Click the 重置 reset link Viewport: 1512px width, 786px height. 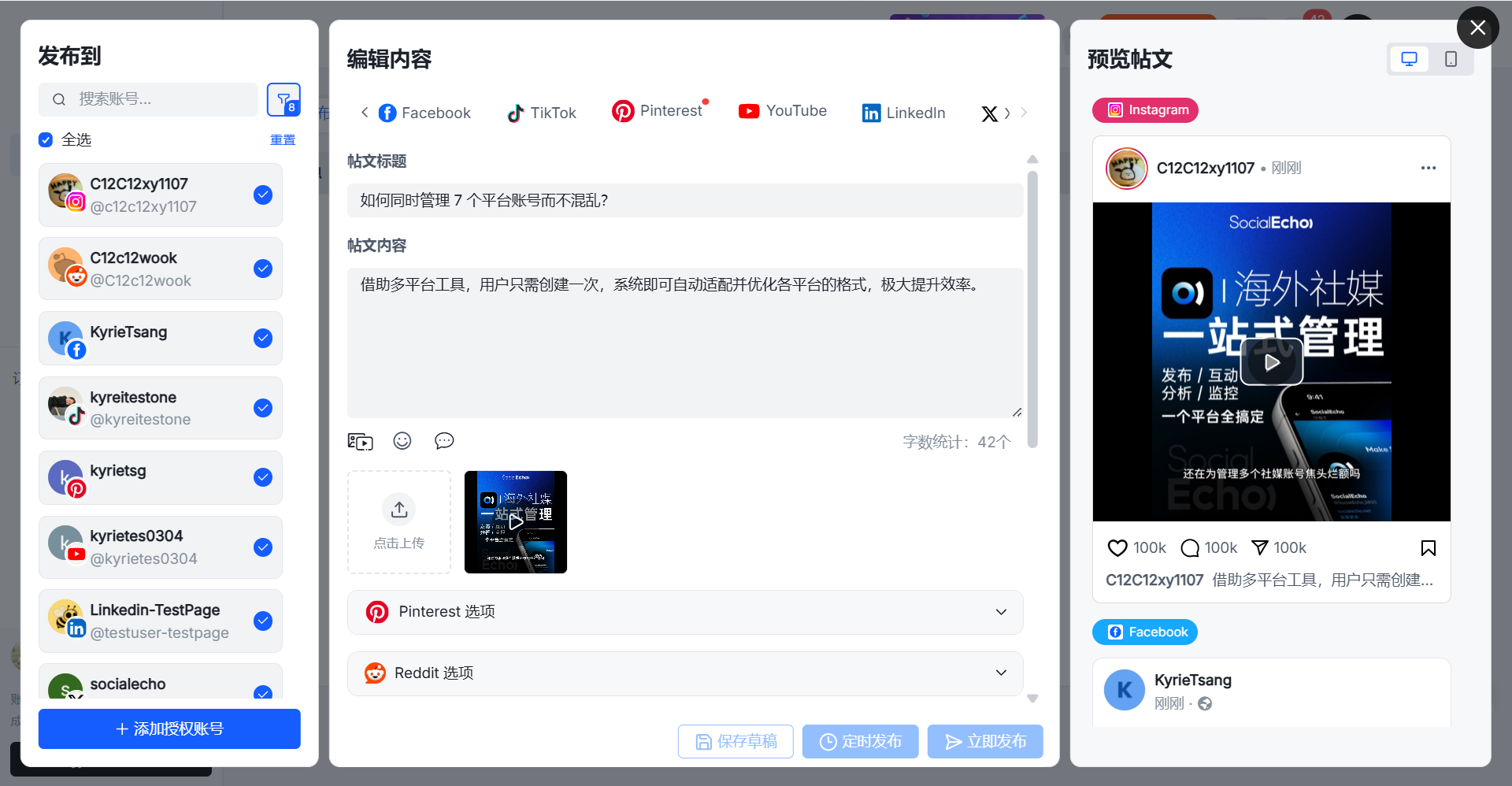(283, 139)
